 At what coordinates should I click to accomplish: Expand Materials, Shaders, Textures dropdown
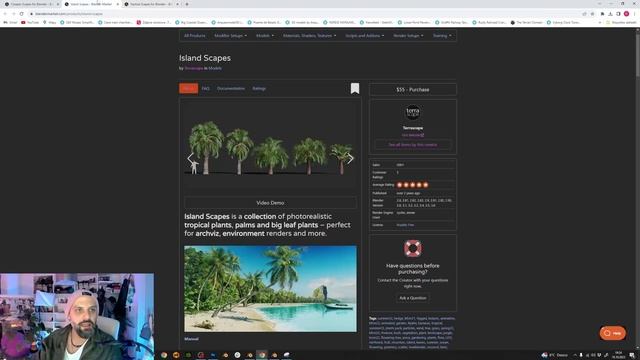click(310, 36)
